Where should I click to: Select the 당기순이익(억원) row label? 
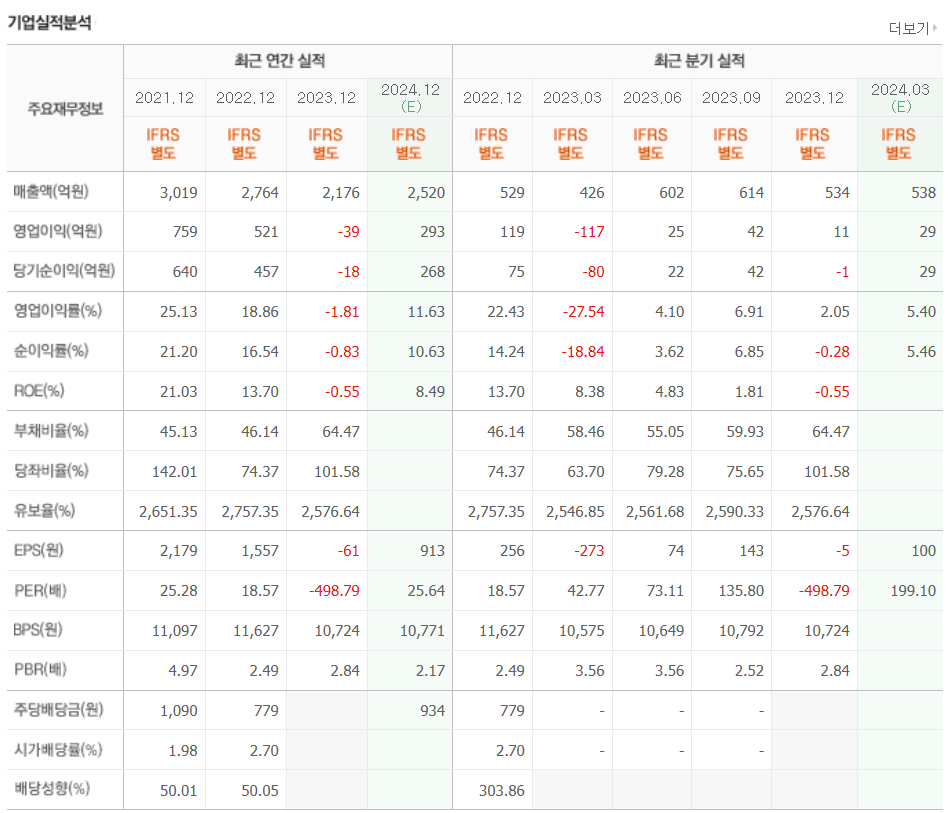point(64,270)
